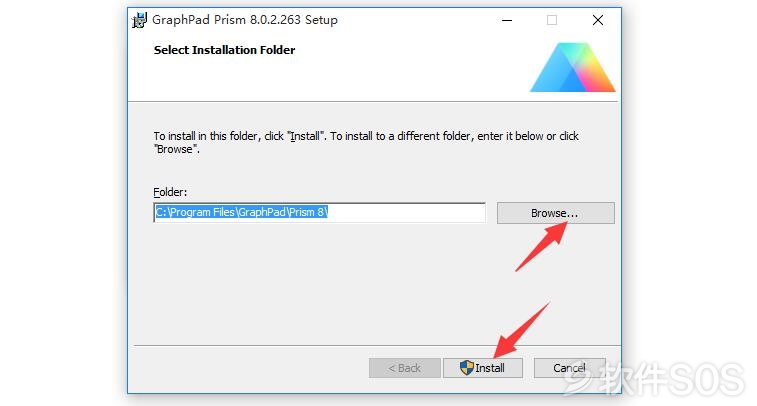Click the instruction text starting with "To install in this folder"
This screenshot has height=406, width=757.
pyautogui.click(x=366, y=142)
